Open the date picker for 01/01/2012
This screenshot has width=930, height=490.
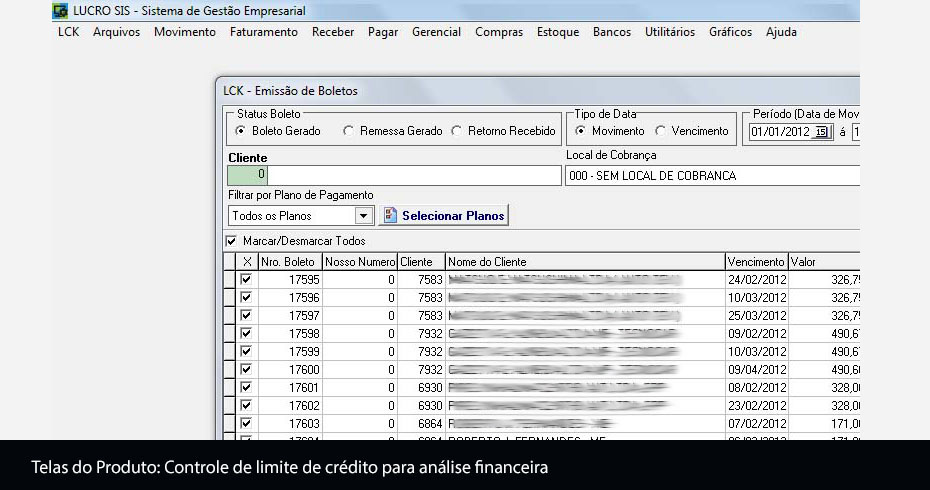(x=821, y=132)
